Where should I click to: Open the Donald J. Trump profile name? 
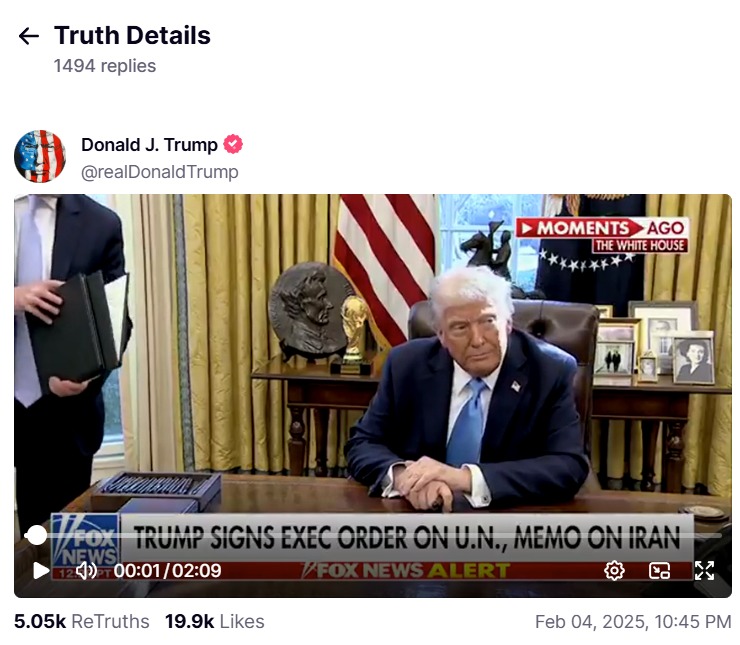click(149, 144)
